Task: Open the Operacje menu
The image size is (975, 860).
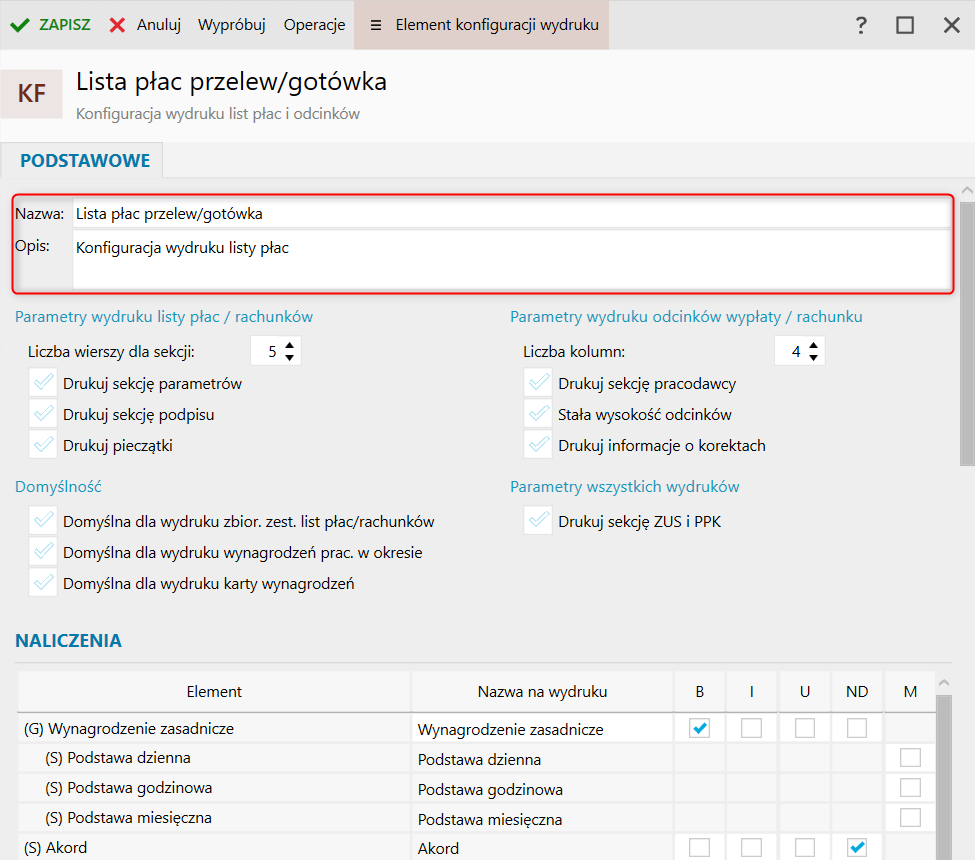Action: [314, 25]
